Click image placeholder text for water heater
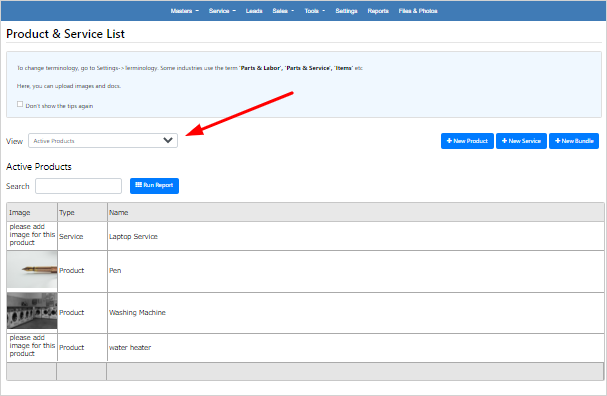The height and width of the screenshot is (396, 607). pyautogui.click(x=32, y=346)
